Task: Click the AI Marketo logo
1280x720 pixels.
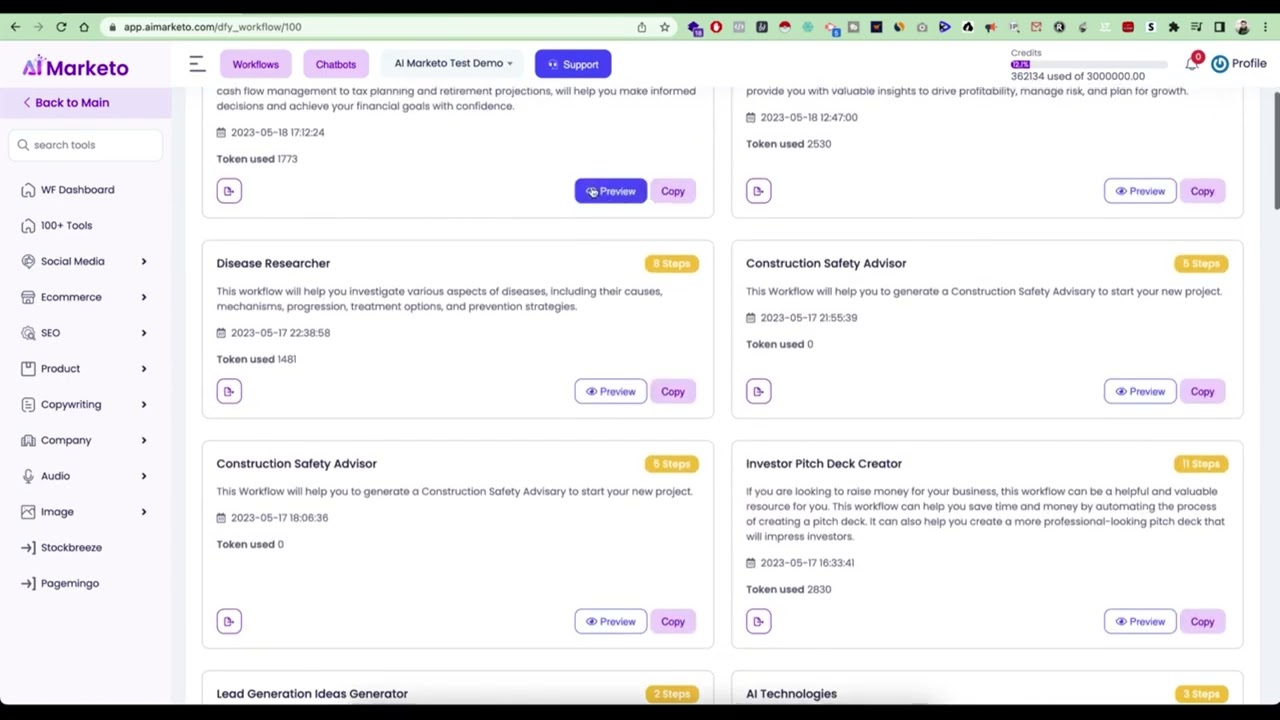Action: [x=76, y=67]
